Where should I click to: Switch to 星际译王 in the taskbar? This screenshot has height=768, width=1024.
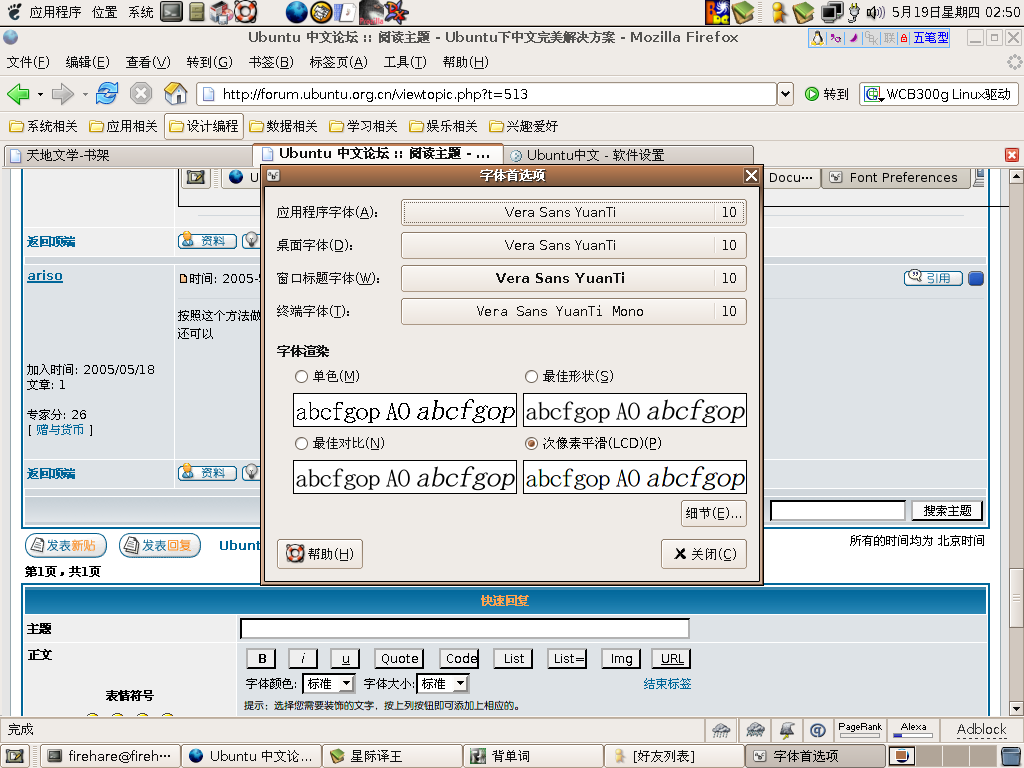(x=392, y=756)
